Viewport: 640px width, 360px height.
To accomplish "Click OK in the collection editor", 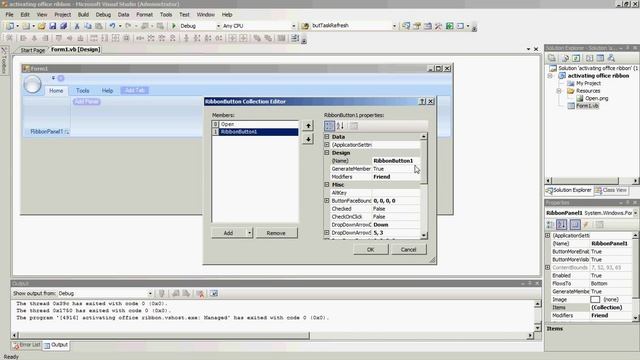I will [x=371, y=249].
